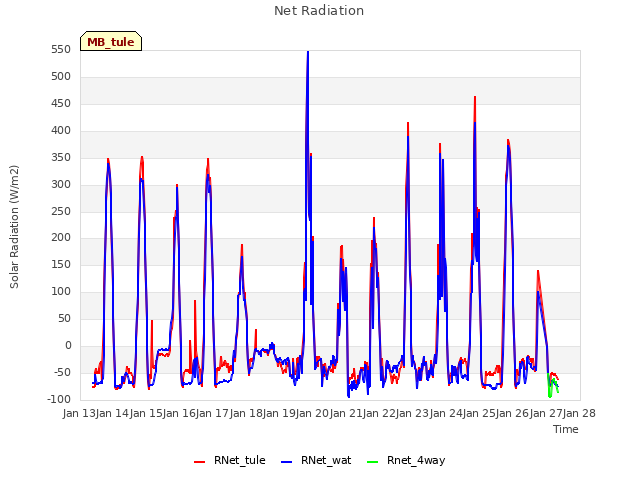Click the 400 y-axis tick label
Image resolution: width=640 pixels, height=480 pixels.
pyautogui.click(x=61, y=131)
